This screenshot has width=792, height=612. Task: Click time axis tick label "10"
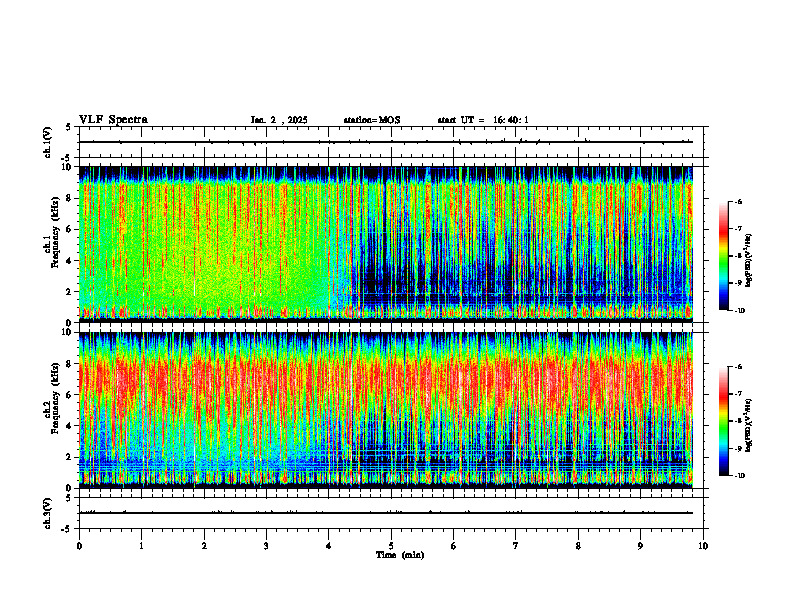click(x=703, y=546)
